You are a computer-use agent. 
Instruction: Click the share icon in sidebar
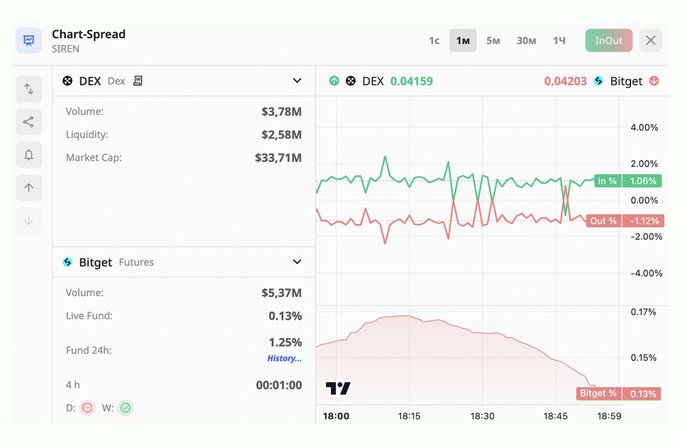(29, 122)
